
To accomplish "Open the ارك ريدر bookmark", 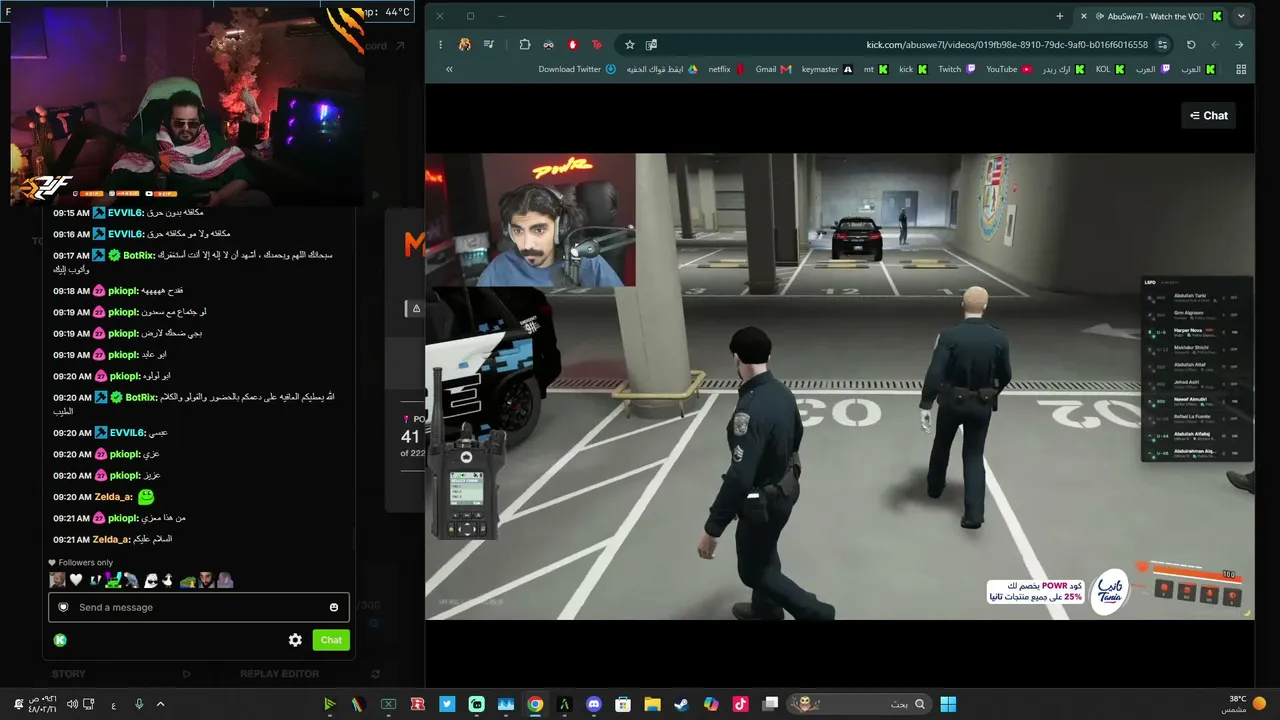I will click(1064, 69).
